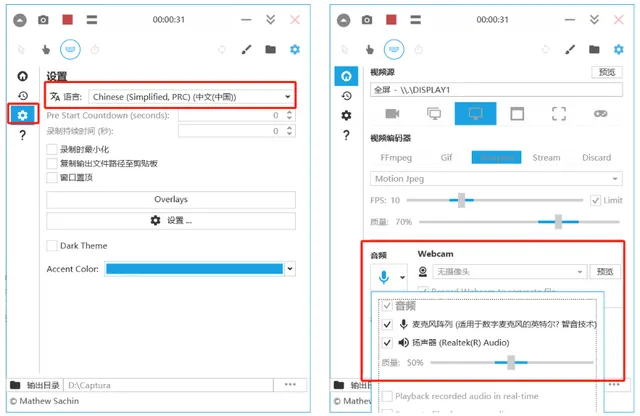Viewport: 640px width, 416px height.
Task: Toggle mouse clicks overlay hand icon in left window
Action: (46, 50)
